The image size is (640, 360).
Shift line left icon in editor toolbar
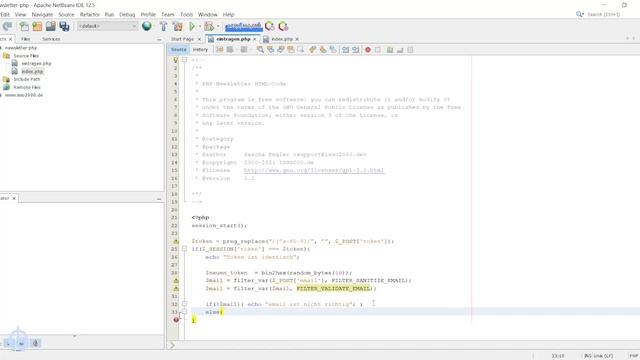click(345, 50)
